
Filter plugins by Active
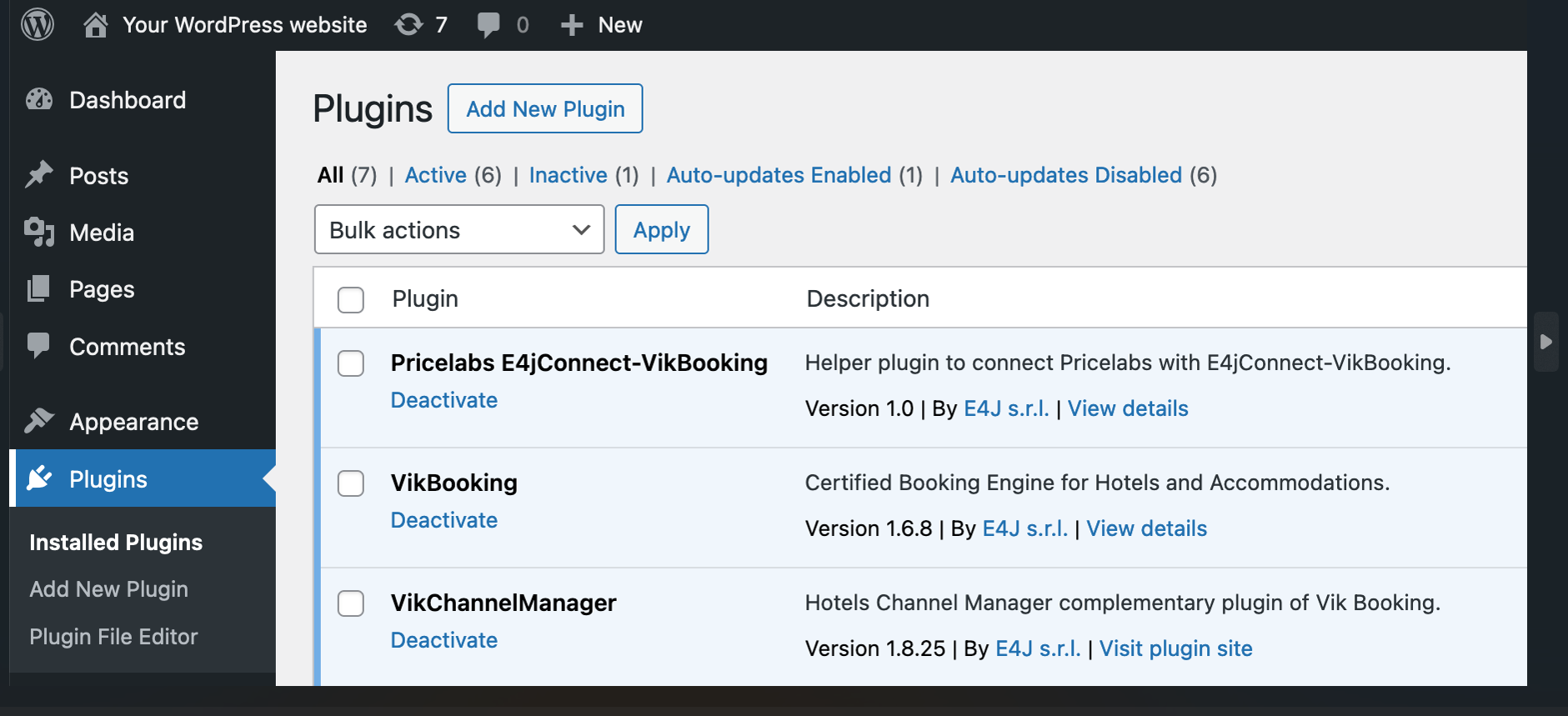coord(436,175)
